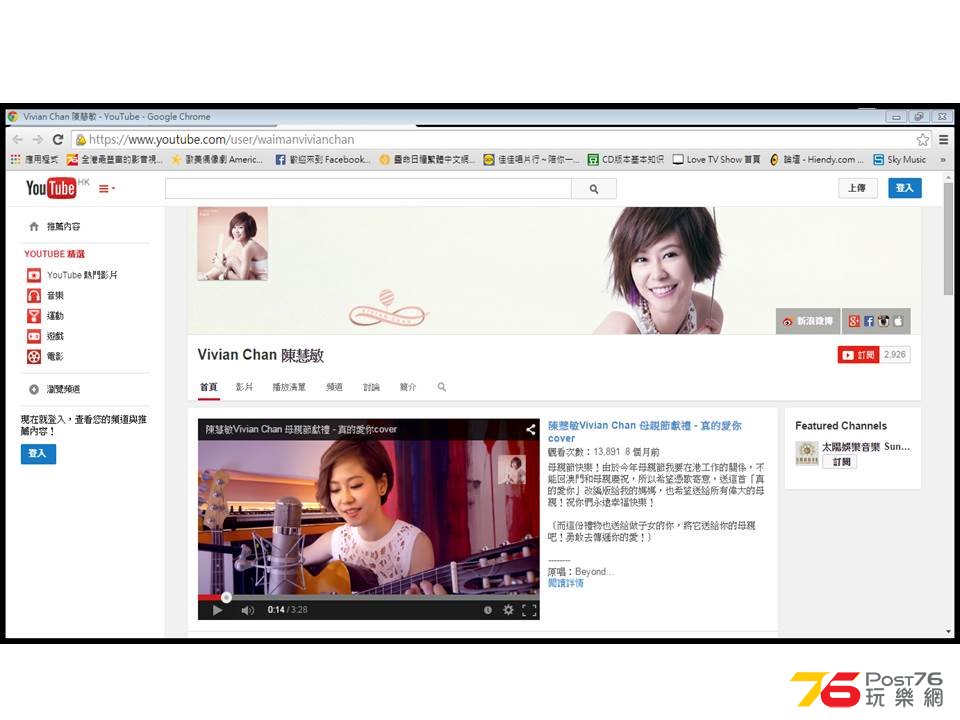Viewport: 960px width, 720px height.
Task: Open the Google+ icon on banner
Action: click(x=854, y=321)
